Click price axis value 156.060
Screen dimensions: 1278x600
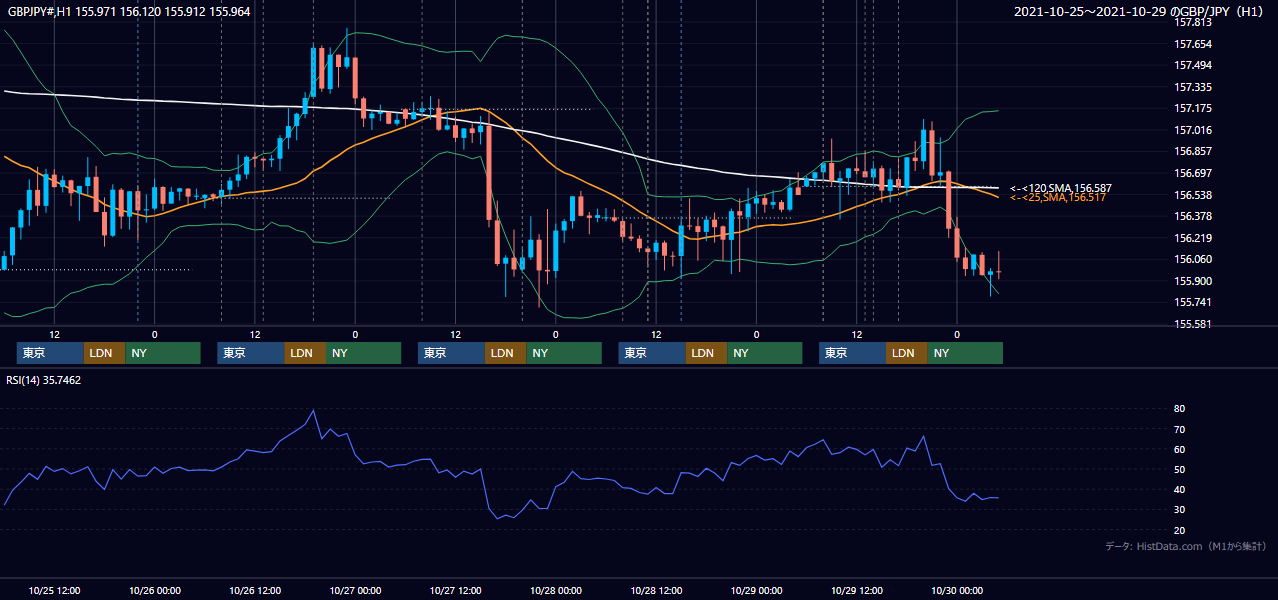(1193, 259)
